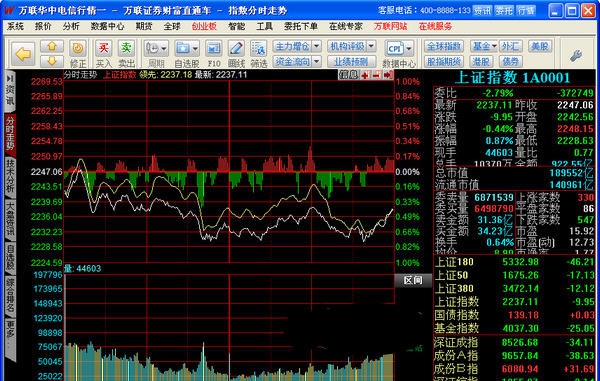Expand the 主力增仓 dropdown arrow
This screenshot has width=600, height=381.
click(316, 46)
